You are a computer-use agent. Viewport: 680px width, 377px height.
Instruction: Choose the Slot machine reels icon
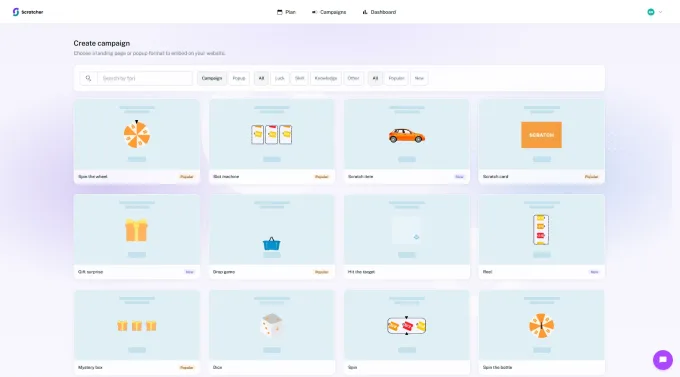271,134
